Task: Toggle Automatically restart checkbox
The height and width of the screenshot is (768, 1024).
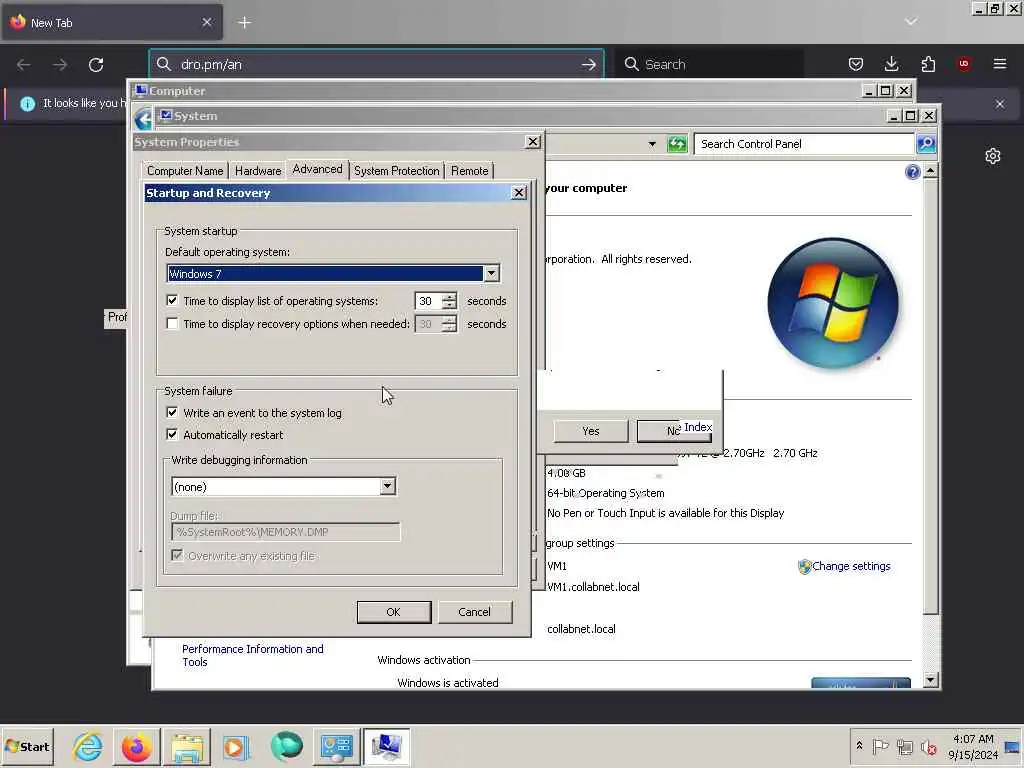Action: click(172, 434)
